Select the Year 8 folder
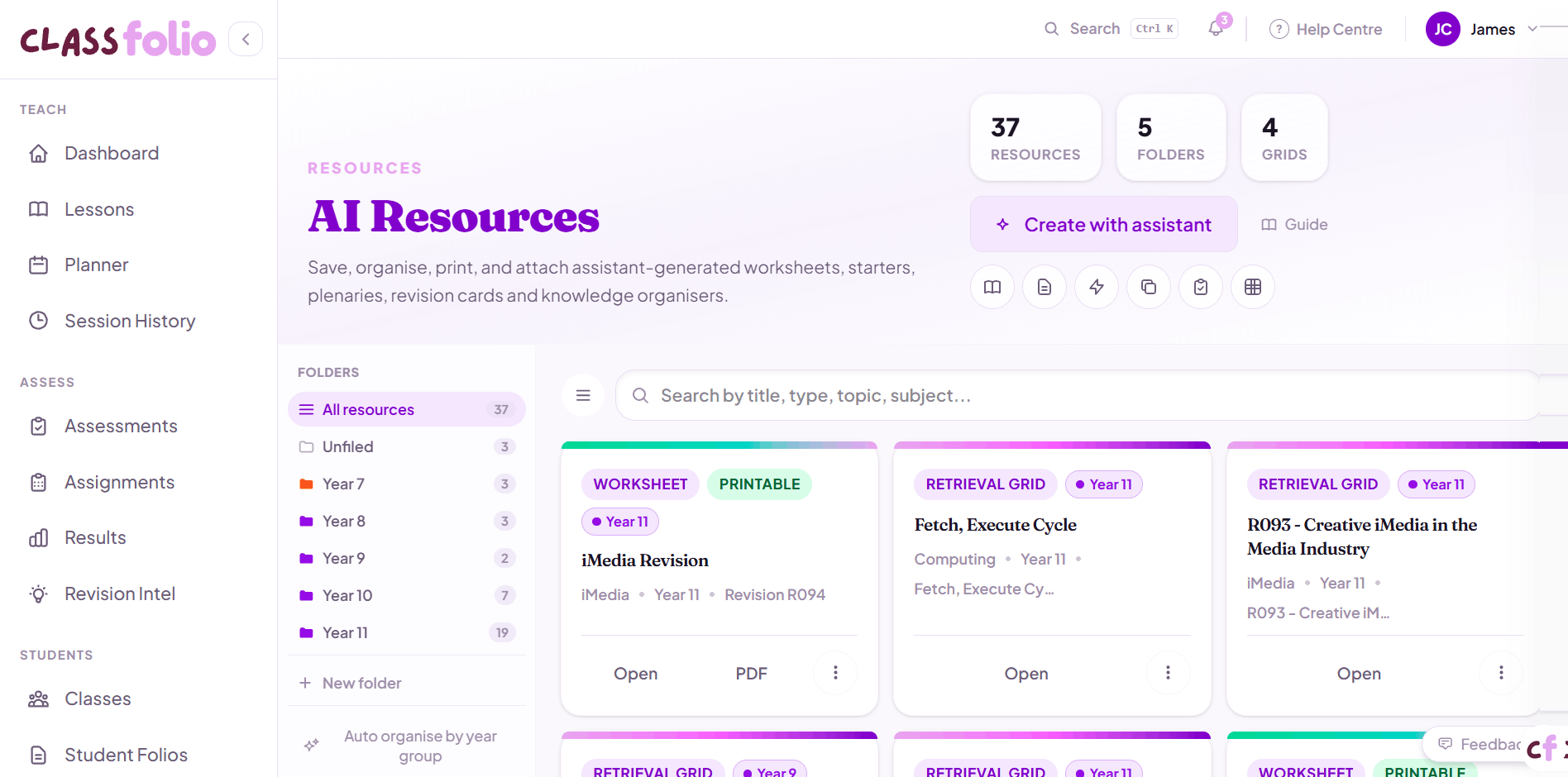The image size is (1568, 777). click(x=407, y=521)
